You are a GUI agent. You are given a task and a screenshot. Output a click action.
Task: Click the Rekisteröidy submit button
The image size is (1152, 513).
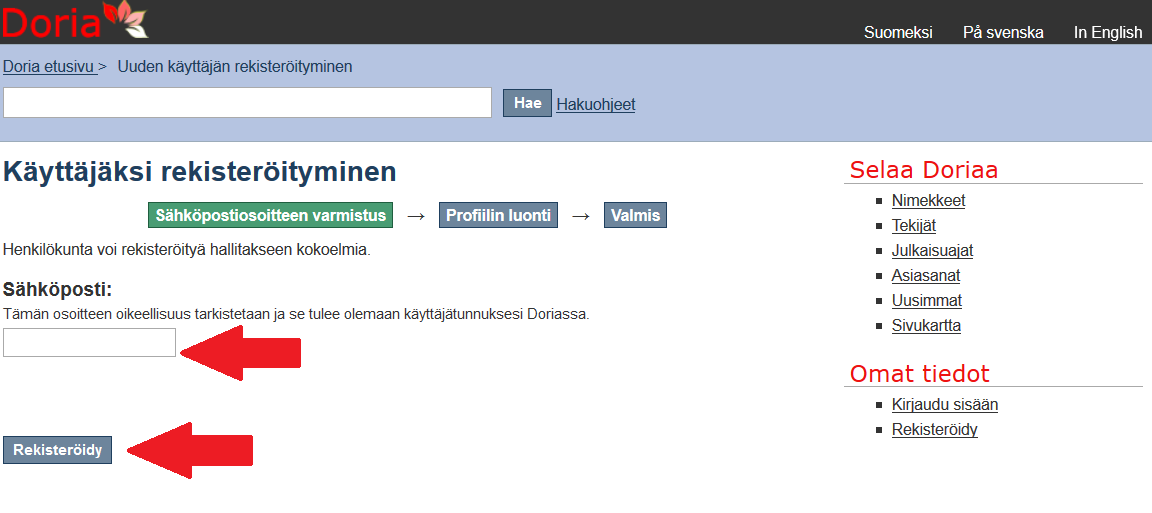click(x=57, y=450)
